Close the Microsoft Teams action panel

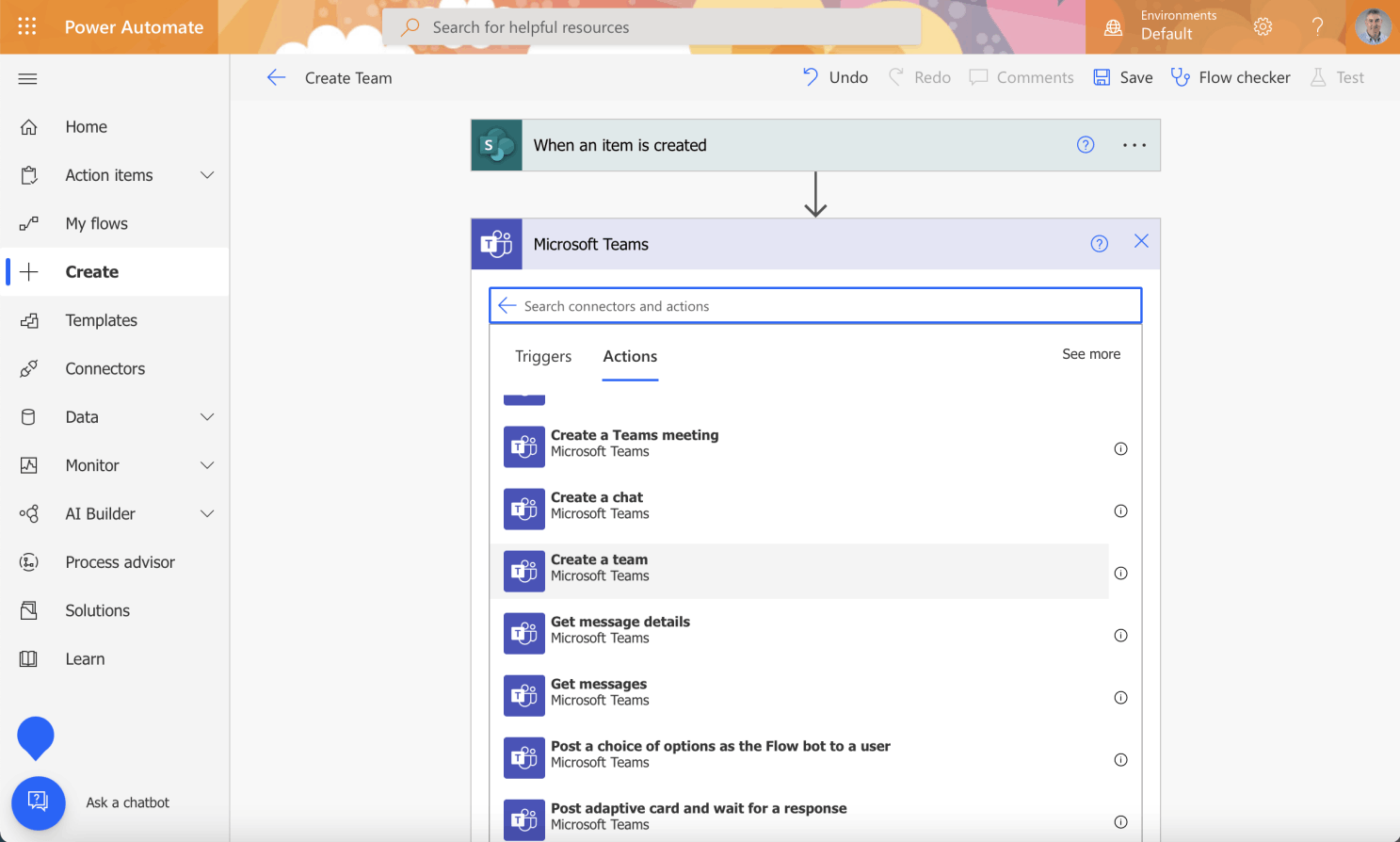tap(1141, 242)
